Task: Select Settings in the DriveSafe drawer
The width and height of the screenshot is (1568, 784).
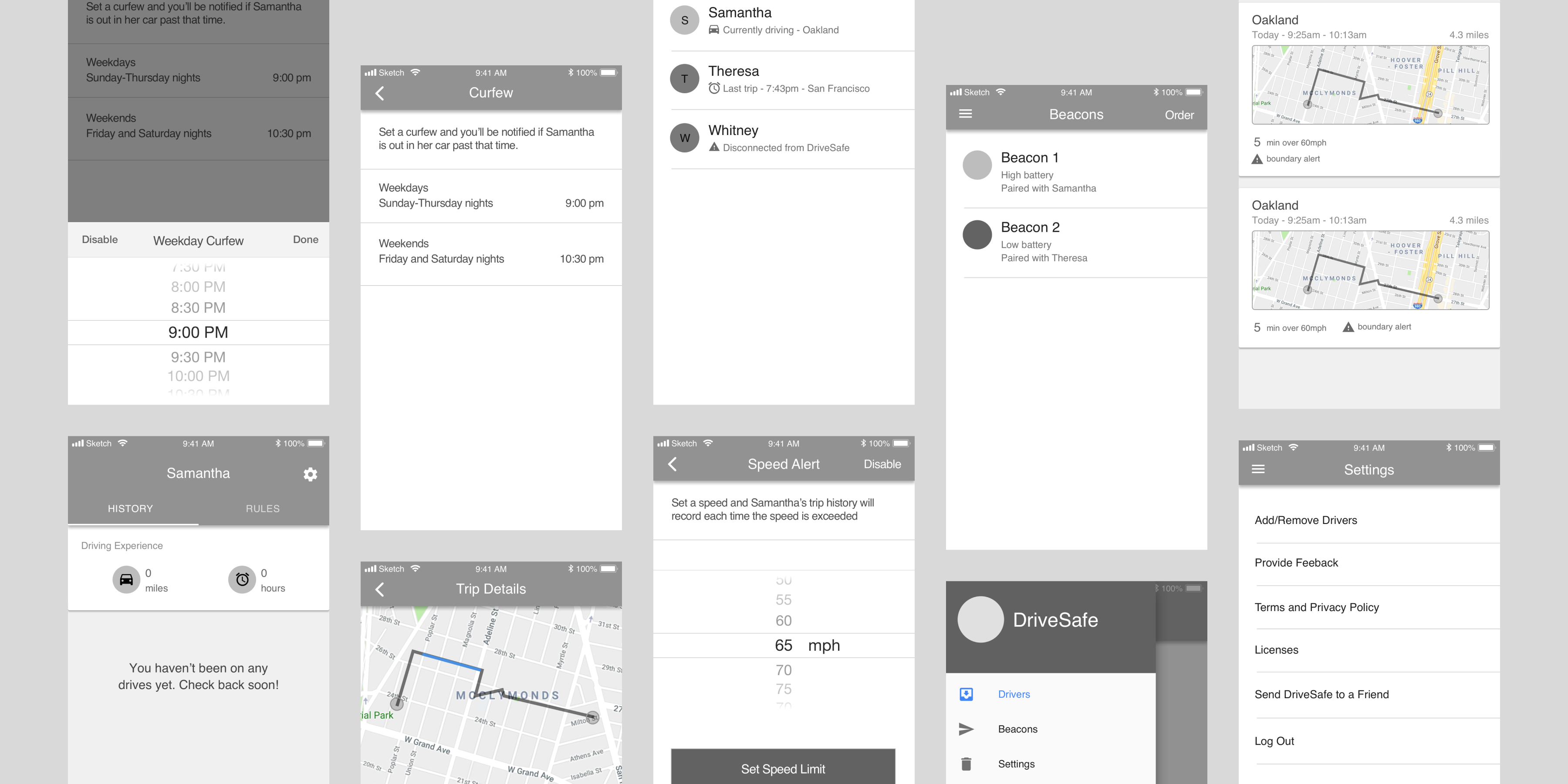Action: 1051,764
